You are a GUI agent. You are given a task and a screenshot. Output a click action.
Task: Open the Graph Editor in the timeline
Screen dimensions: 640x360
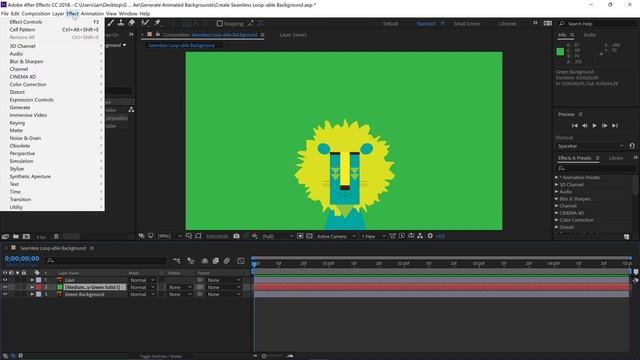(241, 261)
